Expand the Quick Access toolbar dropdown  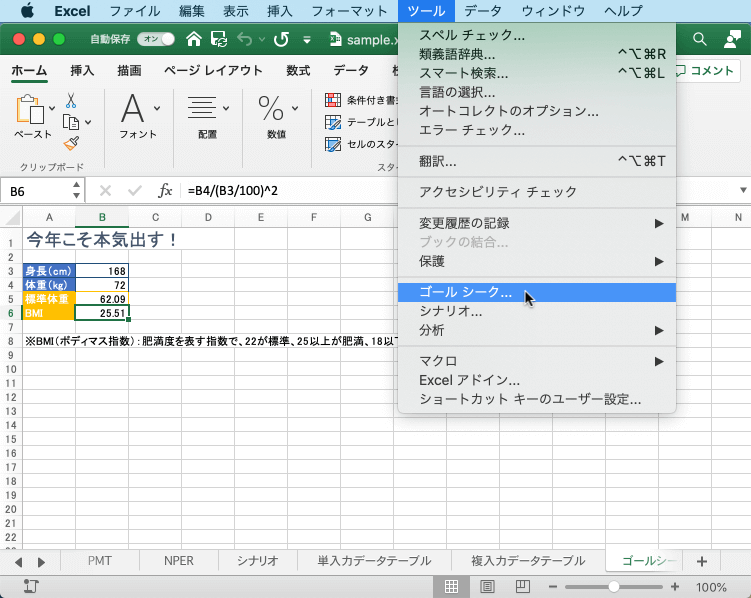pyautogui.click(x=307, y=40)
